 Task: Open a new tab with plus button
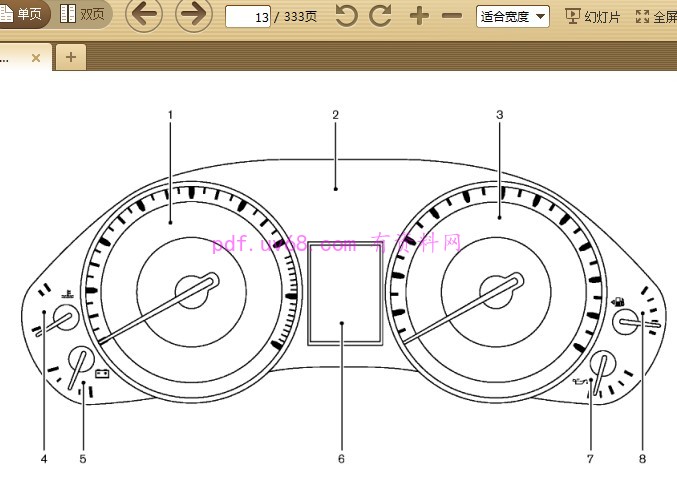click(70, 58)
